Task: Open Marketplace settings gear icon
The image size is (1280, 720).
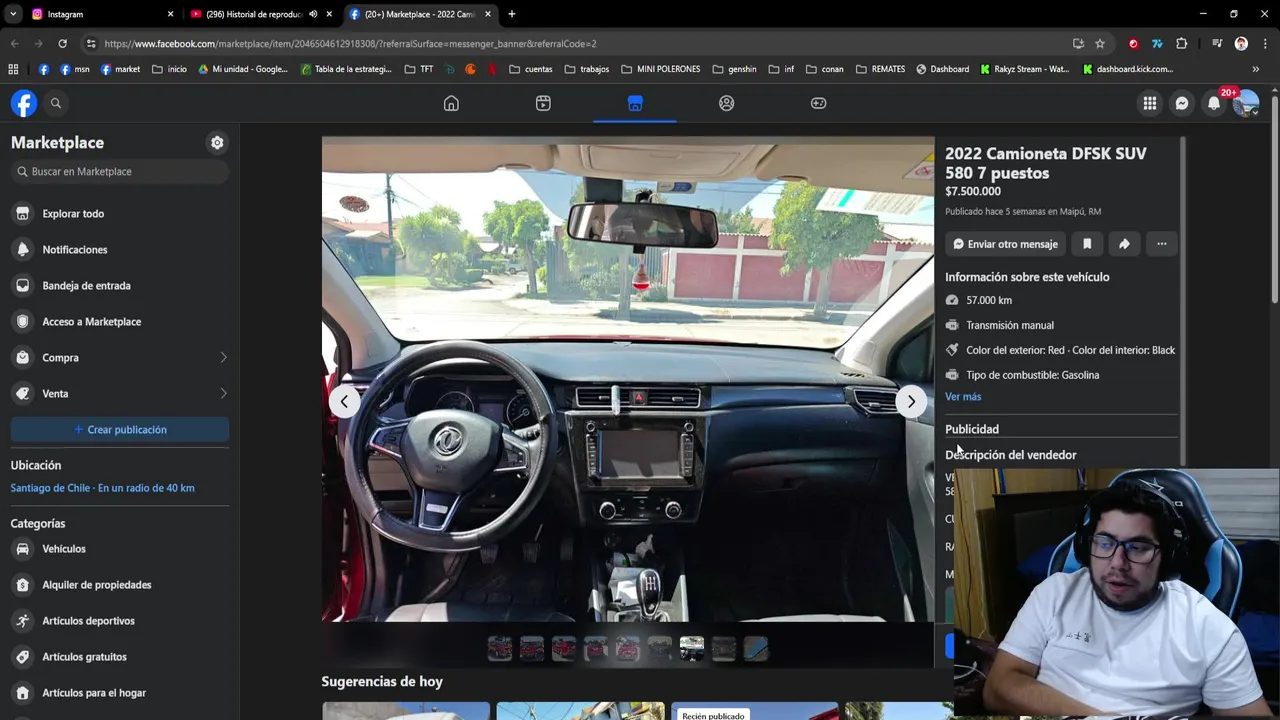Action: [x=217, y=143]
